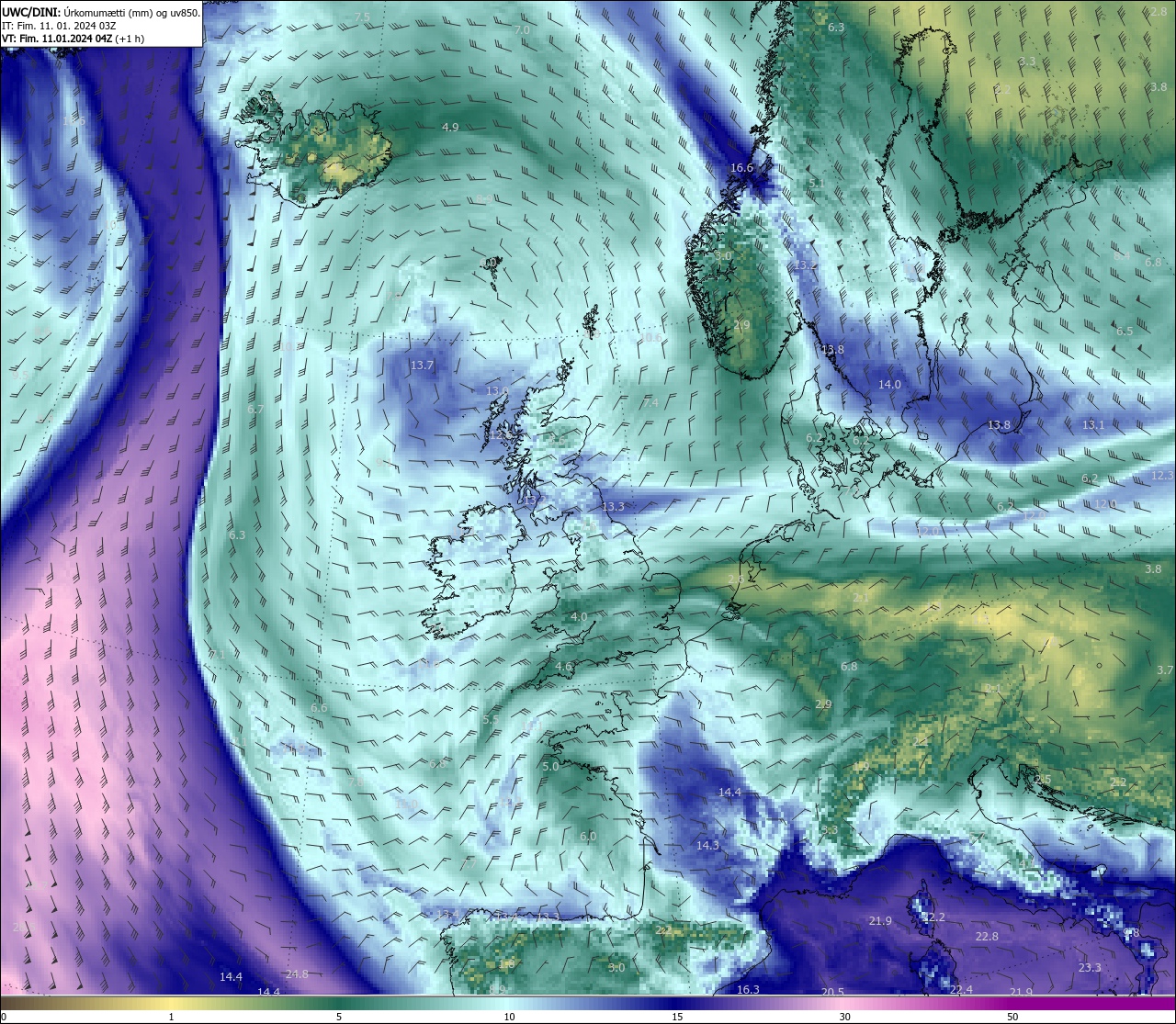Click the yellow segment of the colour scale
The height and width of the screenshot is (1024, 1176).
[172, 1003]
